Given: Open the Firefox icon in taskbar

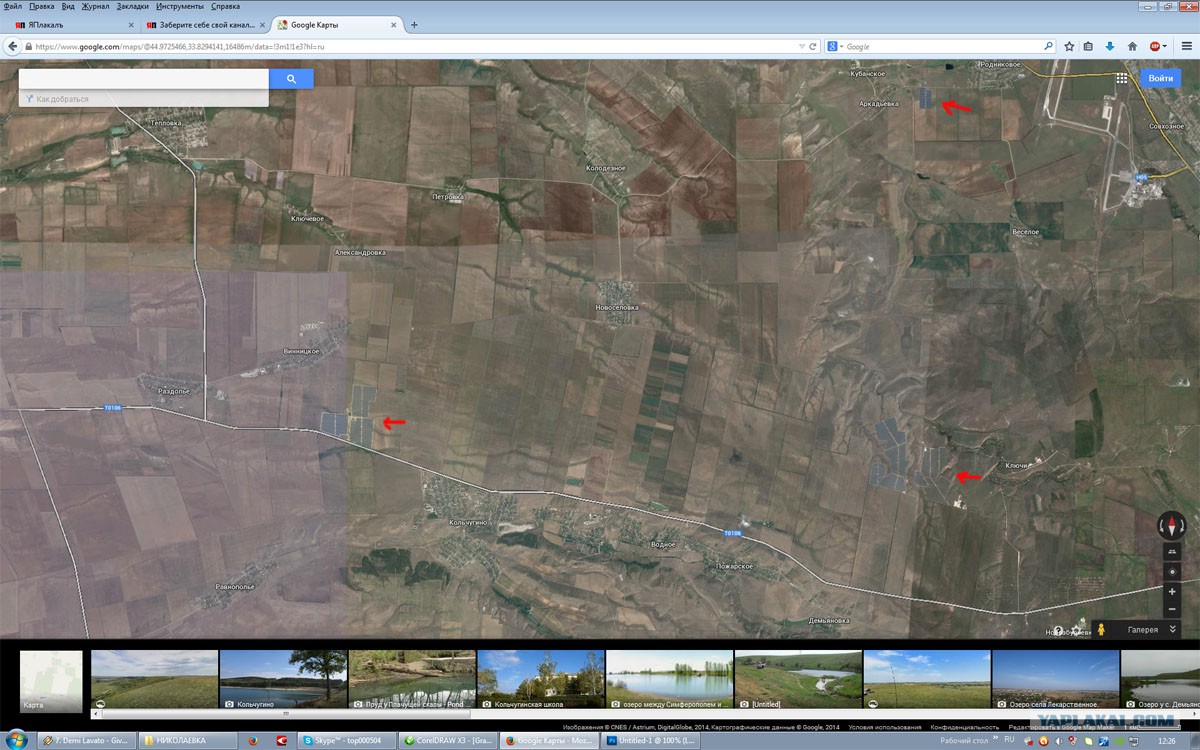Looking at the screenshot, I should [x=251, y=741].
